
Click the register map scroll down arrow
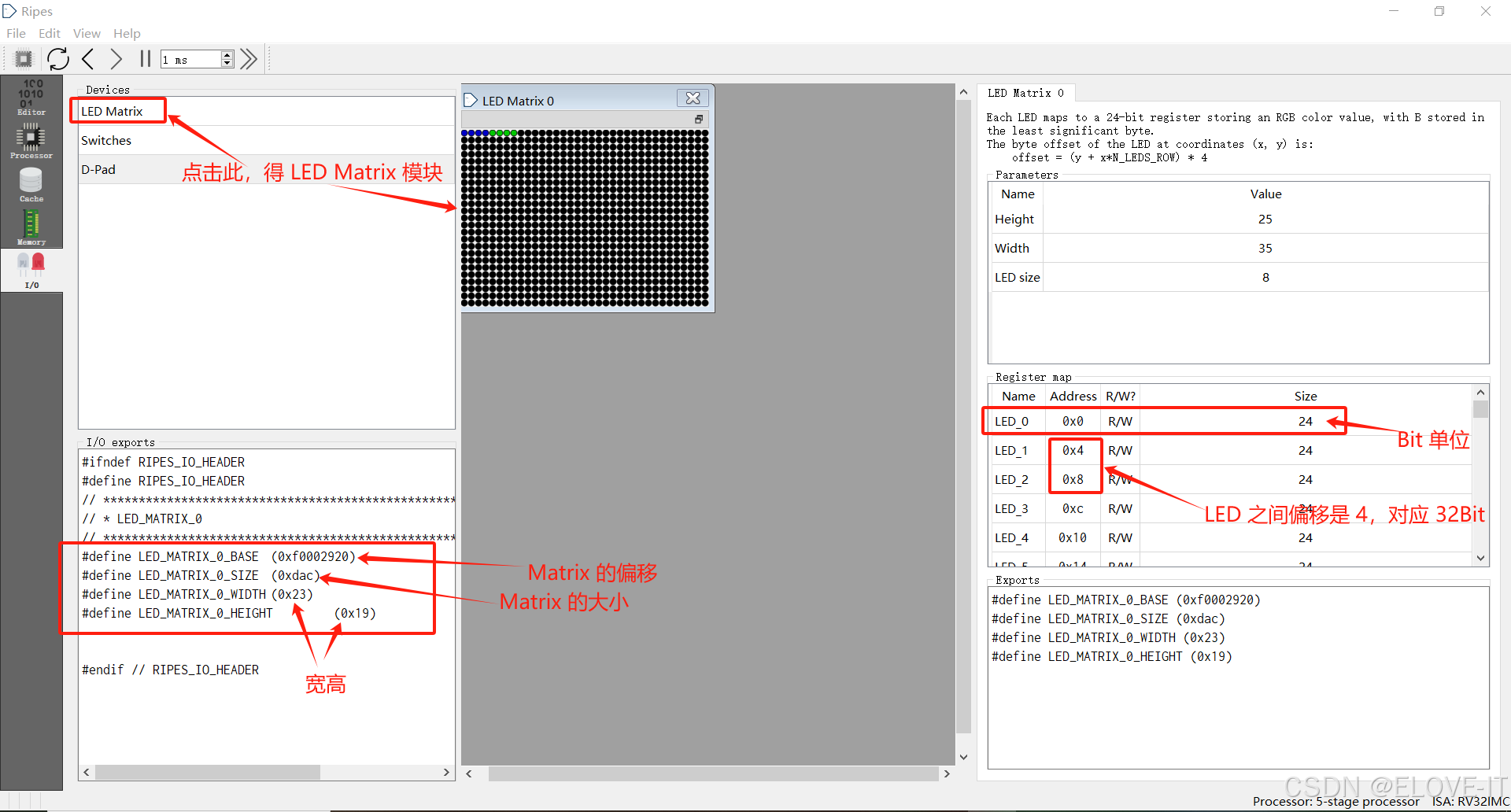1480,558
